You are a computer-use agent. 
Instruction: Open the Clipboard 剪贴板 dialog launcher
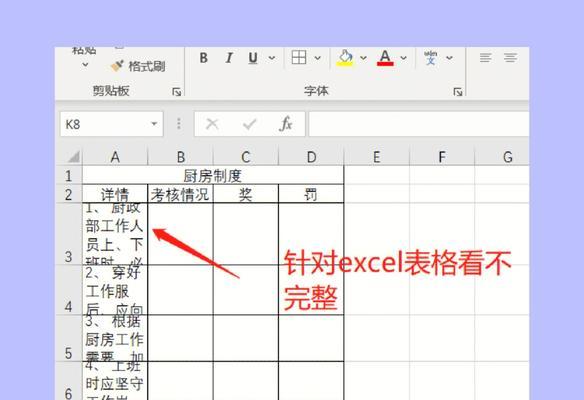(177, 92)
